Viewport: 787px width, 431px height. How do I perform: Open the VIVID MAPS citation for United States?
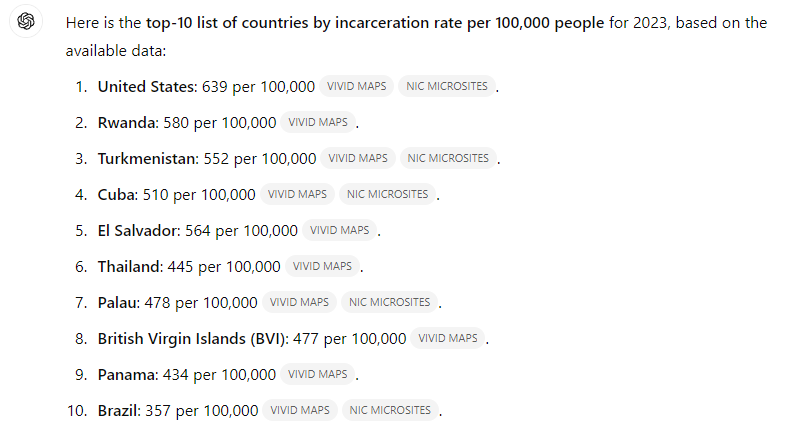click(356, 86)
